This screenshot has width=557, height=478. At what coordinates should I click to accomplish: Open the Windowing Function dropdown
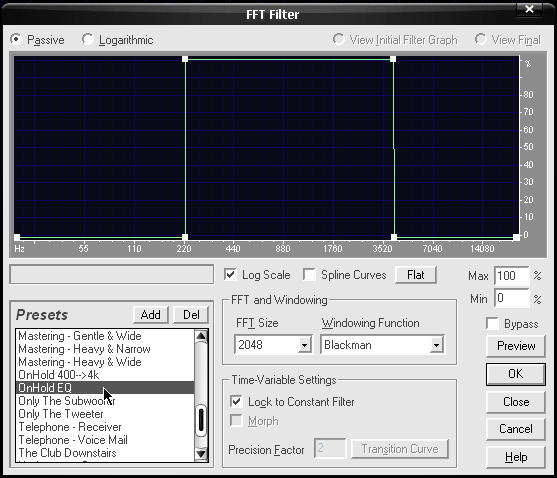437,344
